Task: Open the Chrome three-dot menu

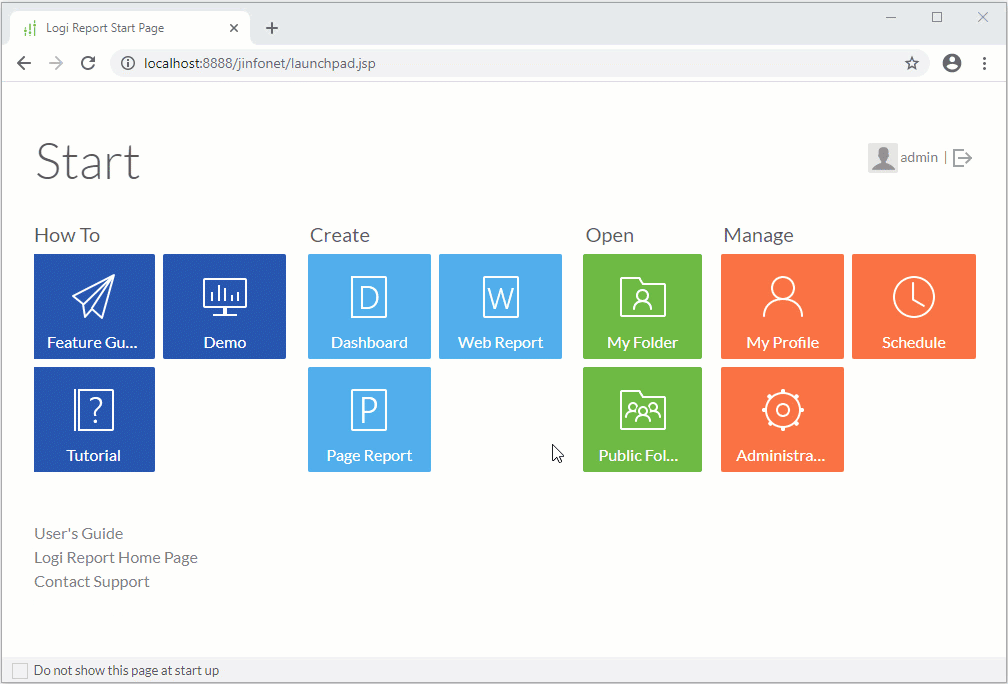Action: coord(984,62)
